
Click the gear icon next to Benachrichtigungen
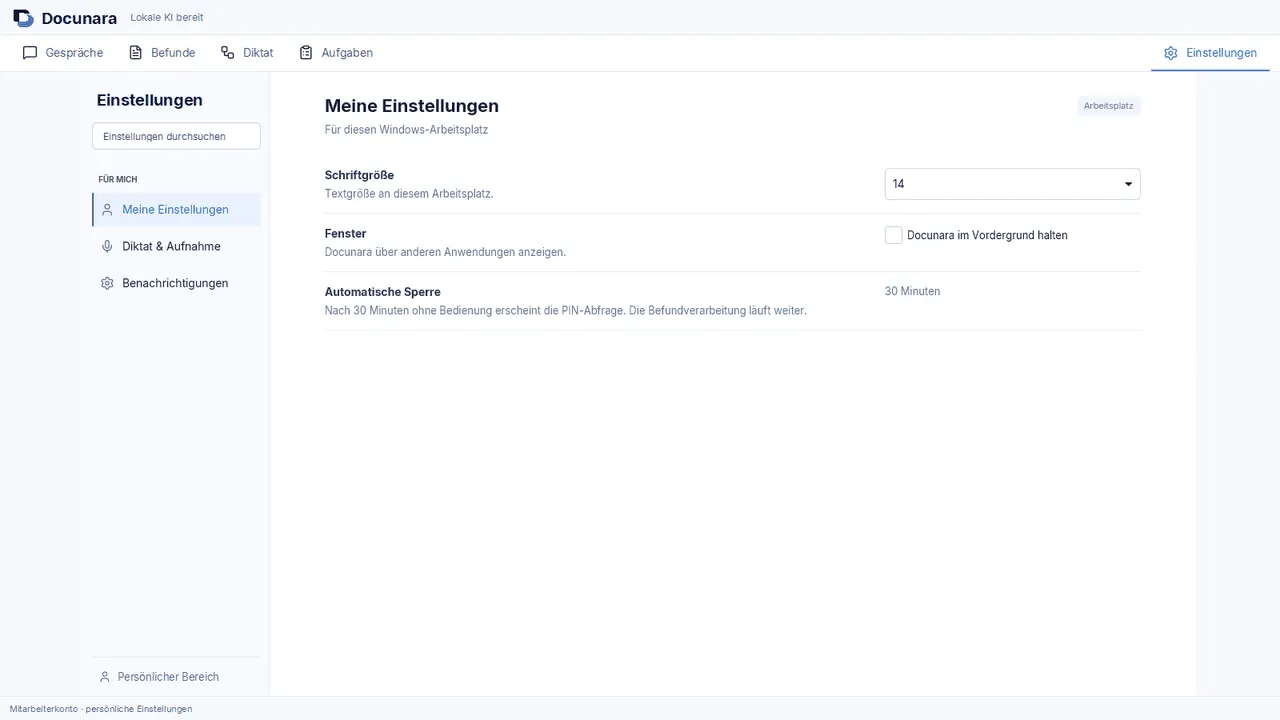107,284
